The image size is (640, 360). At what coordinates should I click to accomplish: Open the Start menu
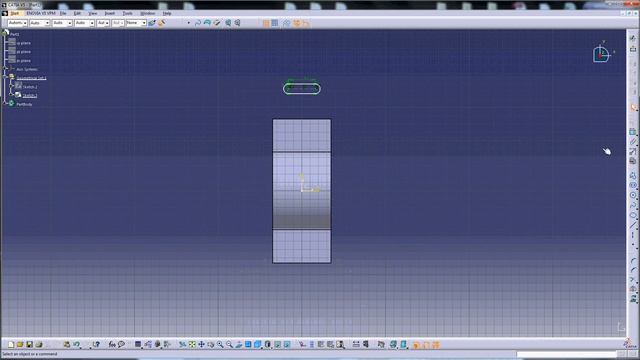click(x=15, y=13)
